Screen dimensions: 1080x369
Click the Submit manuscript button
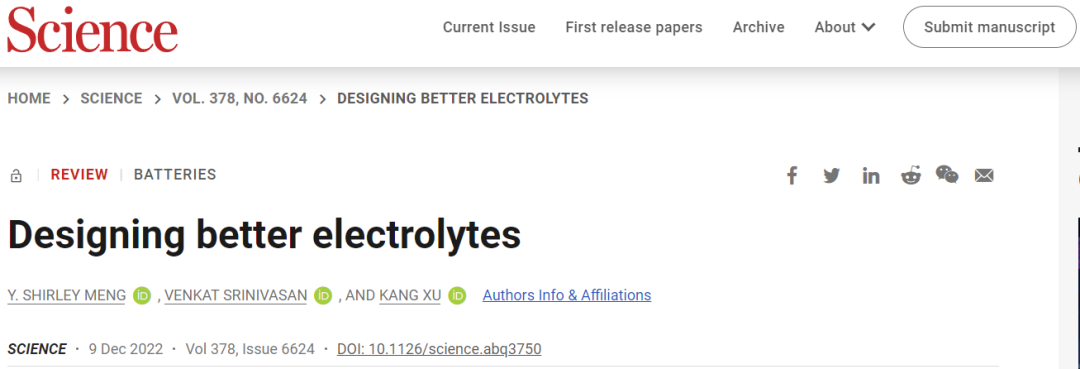(990, 28)
